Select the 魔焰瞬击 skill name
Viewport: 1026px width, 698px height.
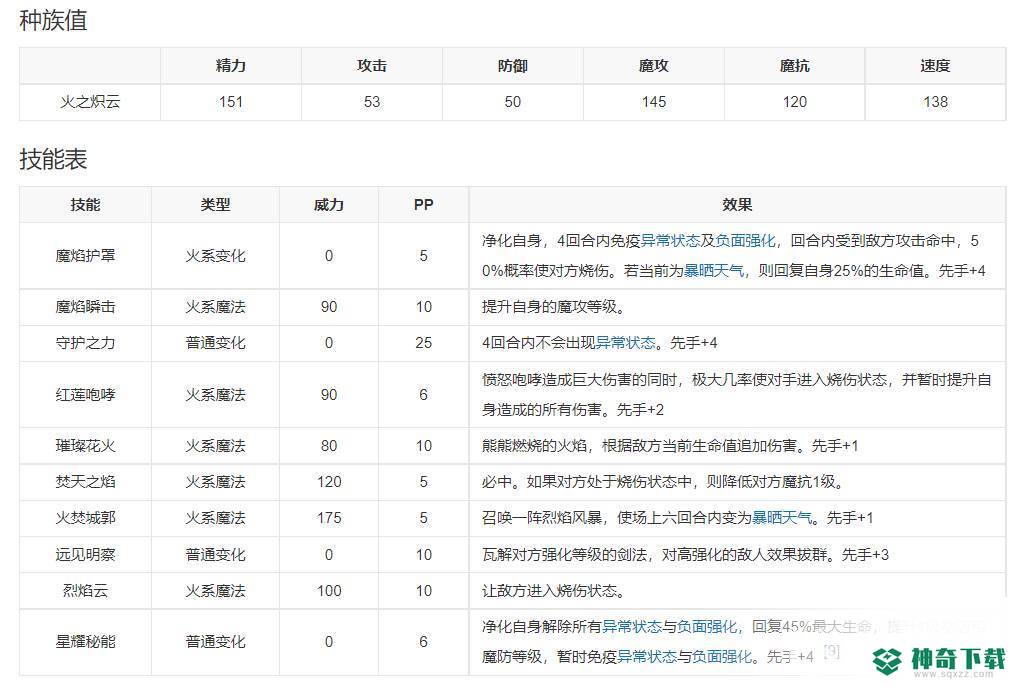[x=85, y=307]
